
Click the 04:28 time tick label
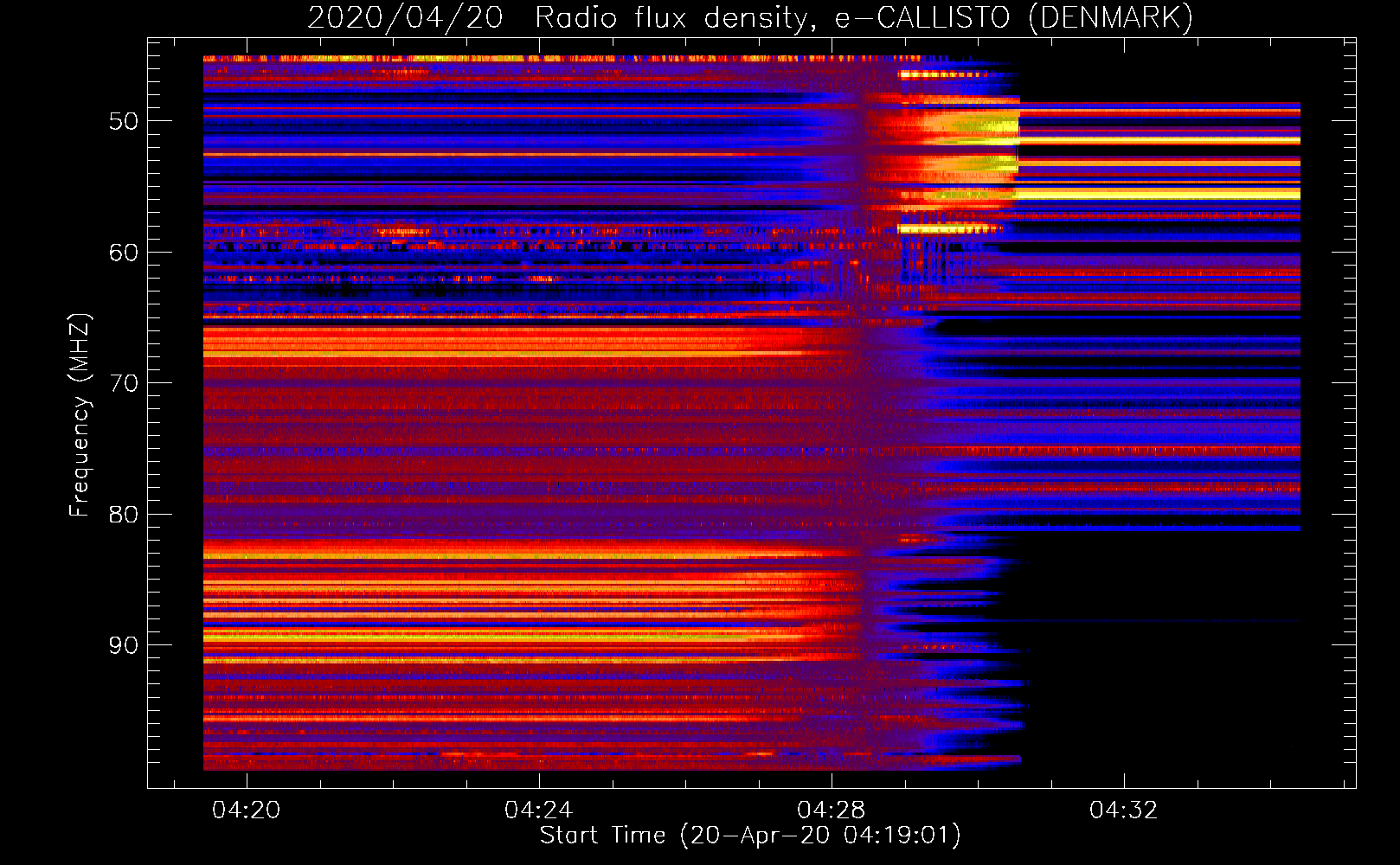point(832,811)
